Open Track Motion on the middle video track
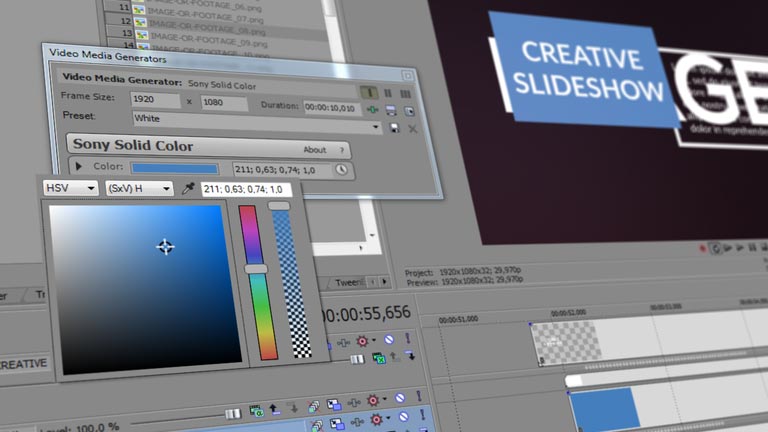Viewport: 768px width, 432px height. (334, 405)
